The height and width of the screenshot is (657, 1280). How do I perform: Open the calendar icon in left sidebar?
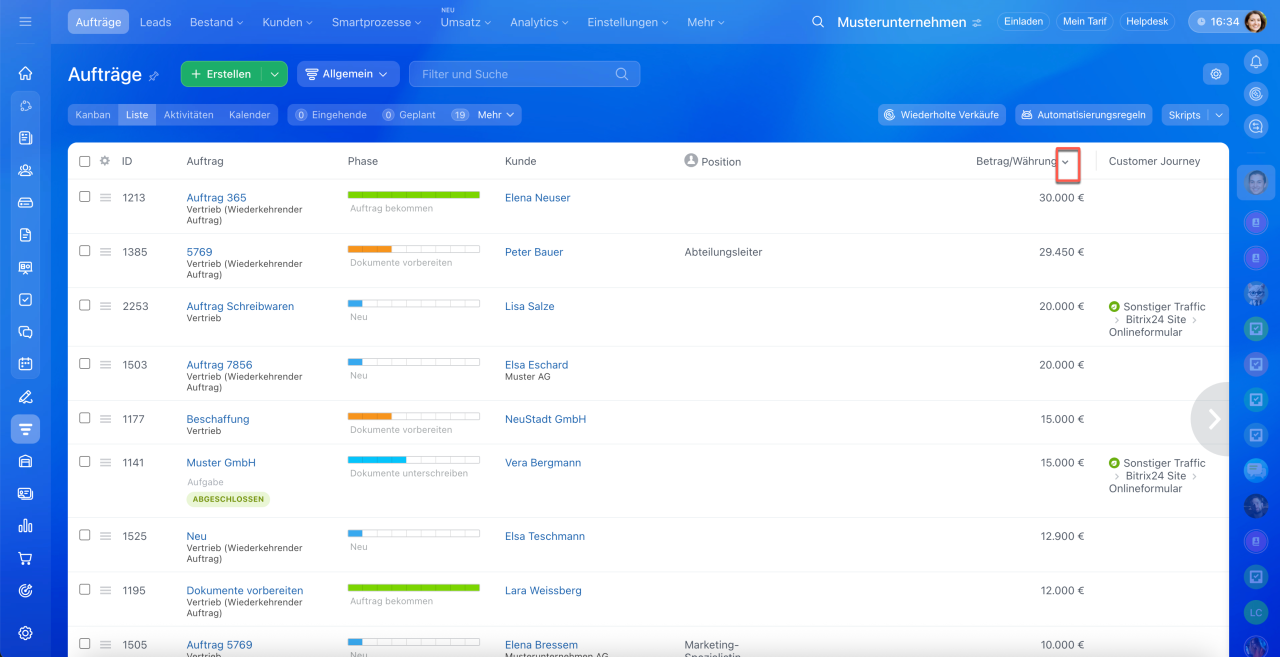coord(25,364)
